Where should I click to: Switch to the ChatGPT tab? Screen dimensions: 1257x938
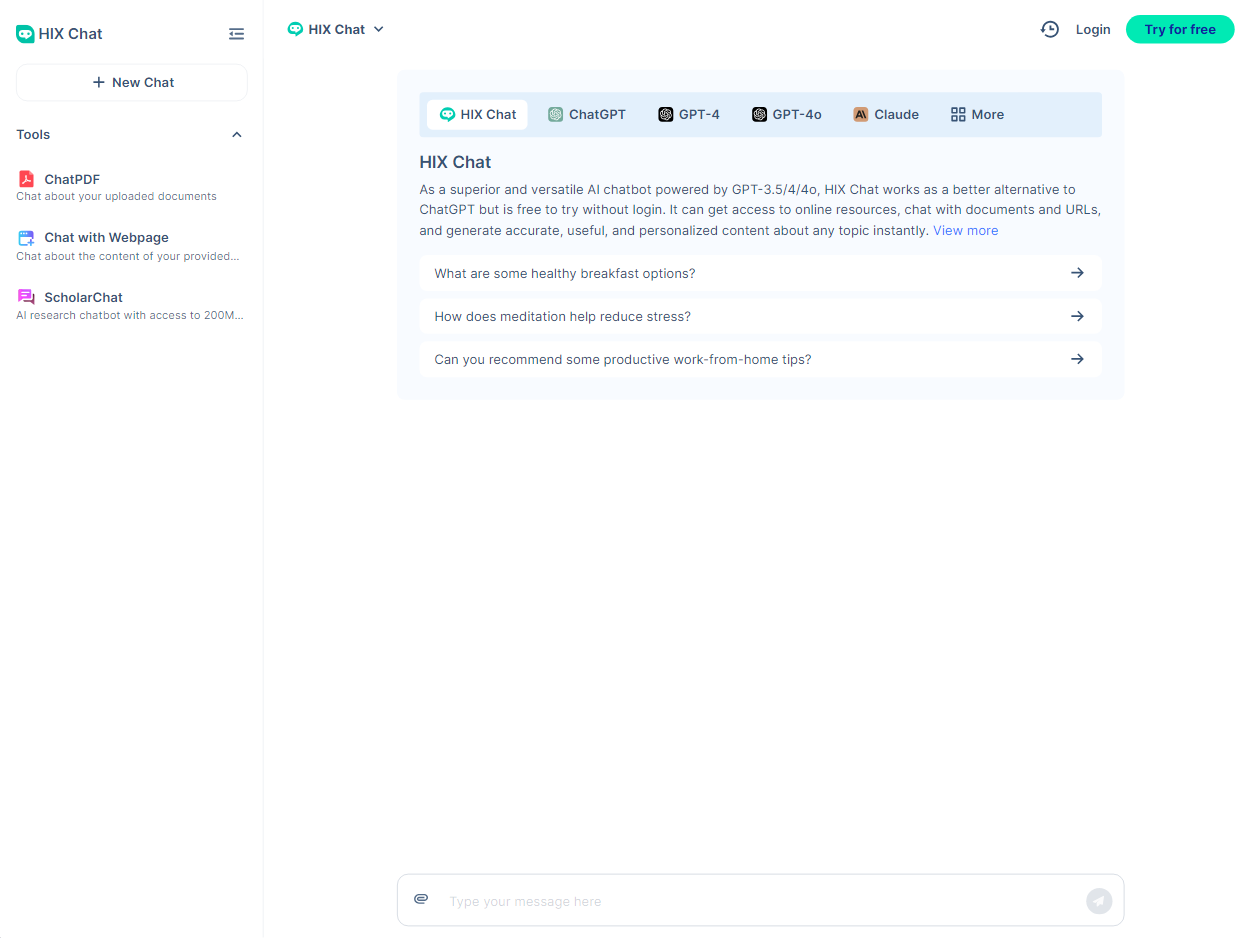coord(587,115)
